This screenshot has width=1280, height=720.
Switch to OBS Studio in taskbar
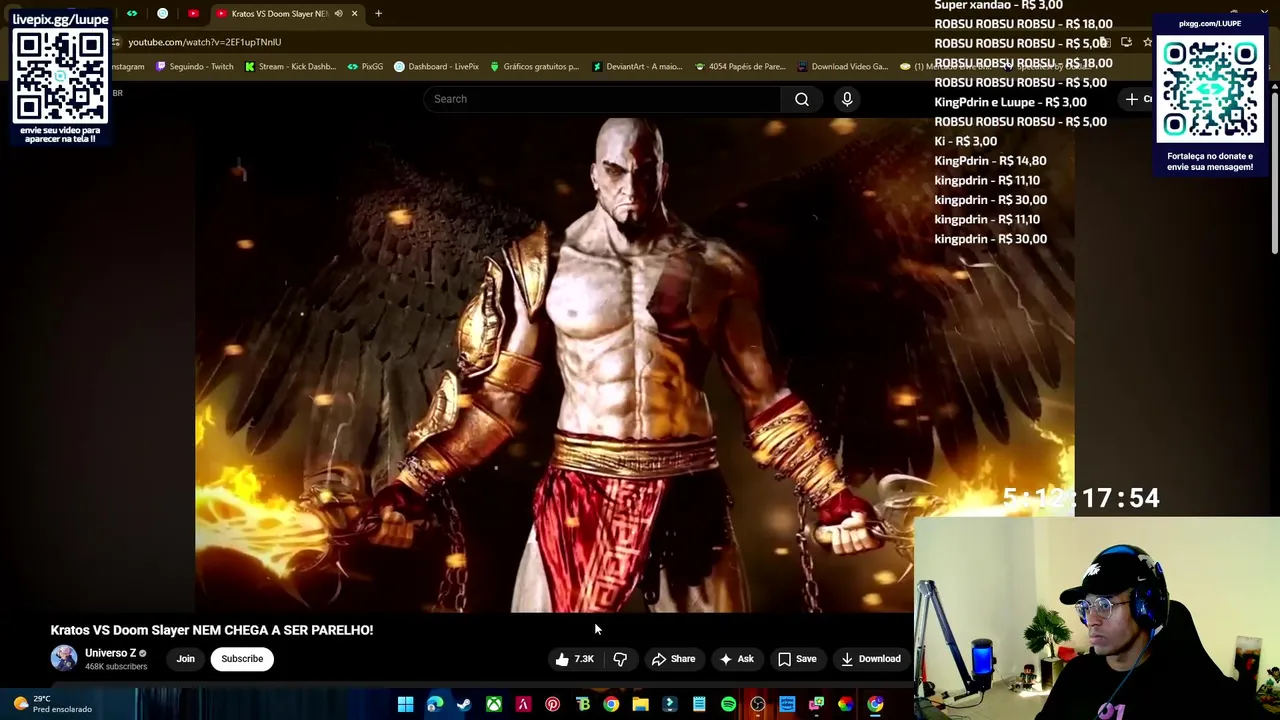[758, 705]
